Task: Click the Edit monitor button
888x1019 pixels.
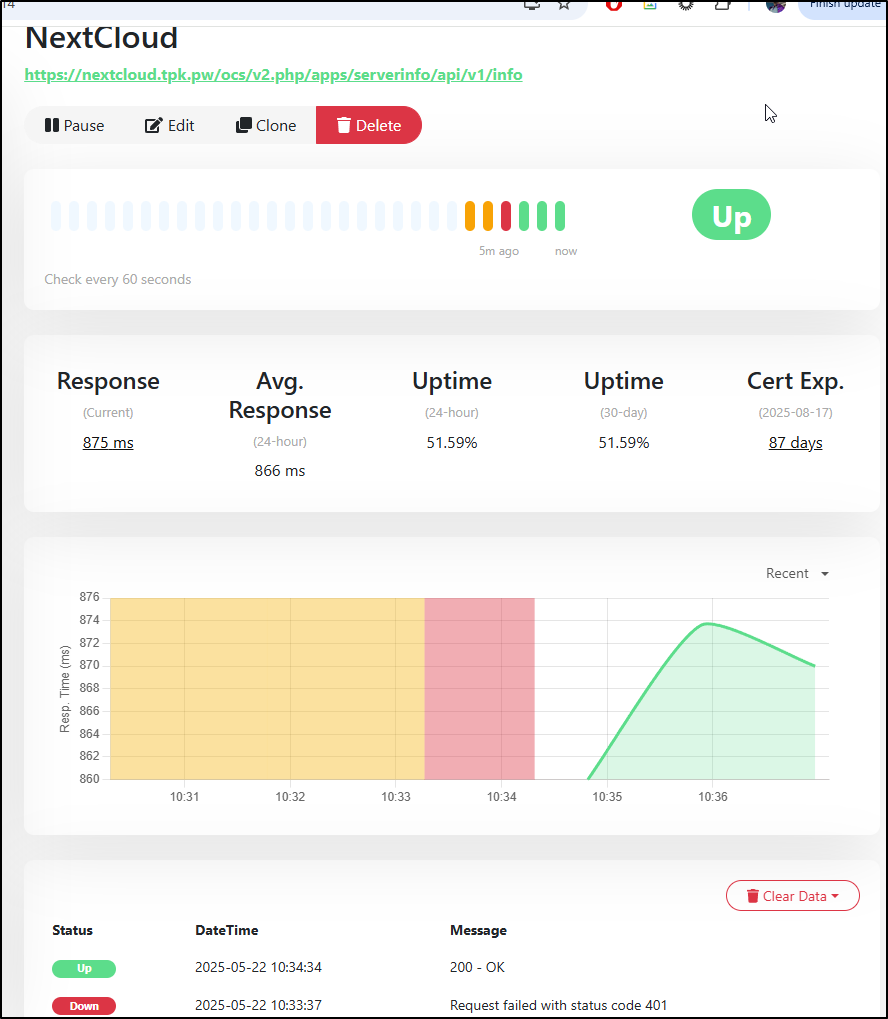Action: pyautogui.click(x=170, y=125)
